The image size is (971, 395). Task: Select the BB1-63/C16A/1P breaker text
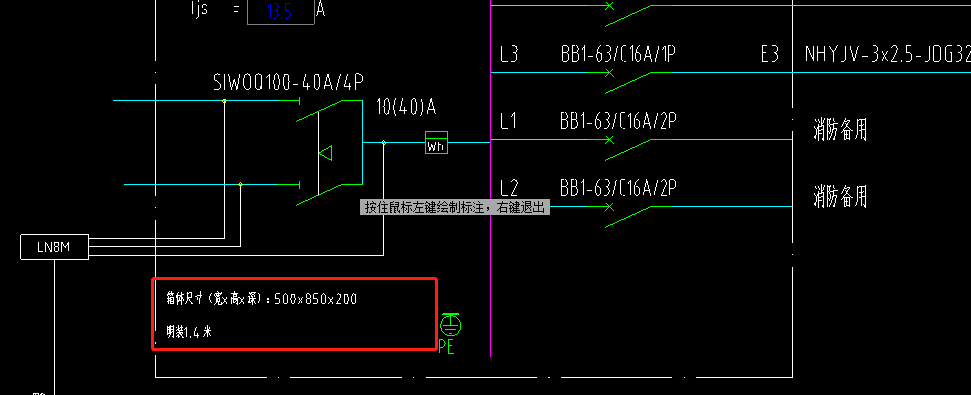[617, 54]
